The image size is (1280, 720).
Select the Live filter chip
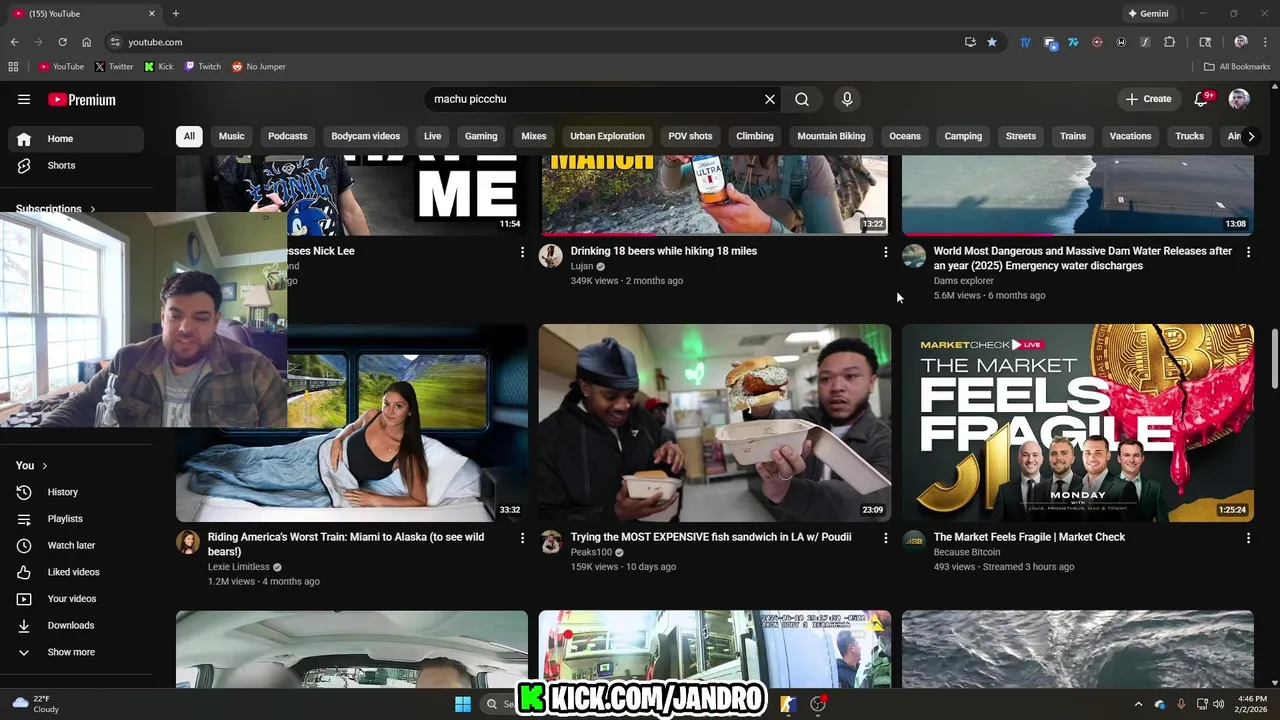[x=432, y=136]
